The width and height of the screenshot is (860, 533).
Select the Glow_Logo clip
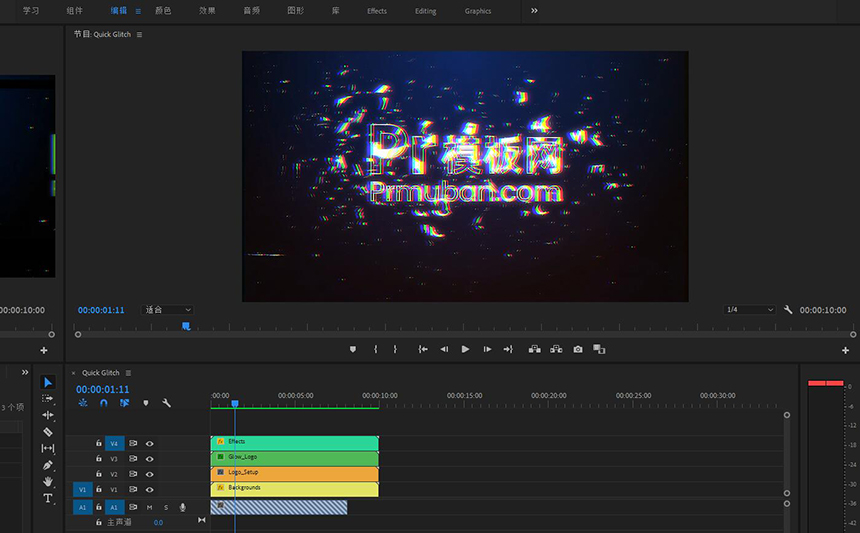click(295, 458)
